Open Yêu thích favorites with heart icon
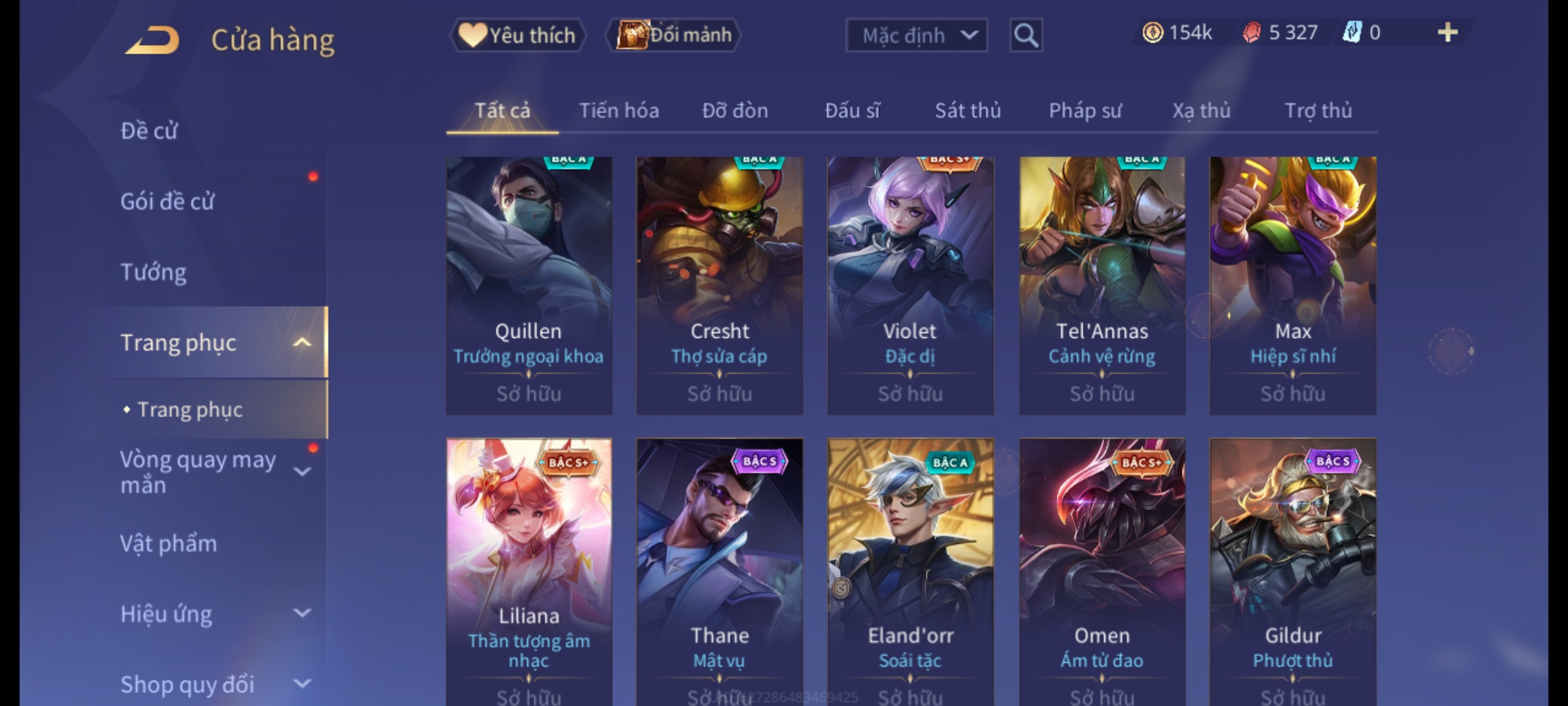 pos(517,35)
